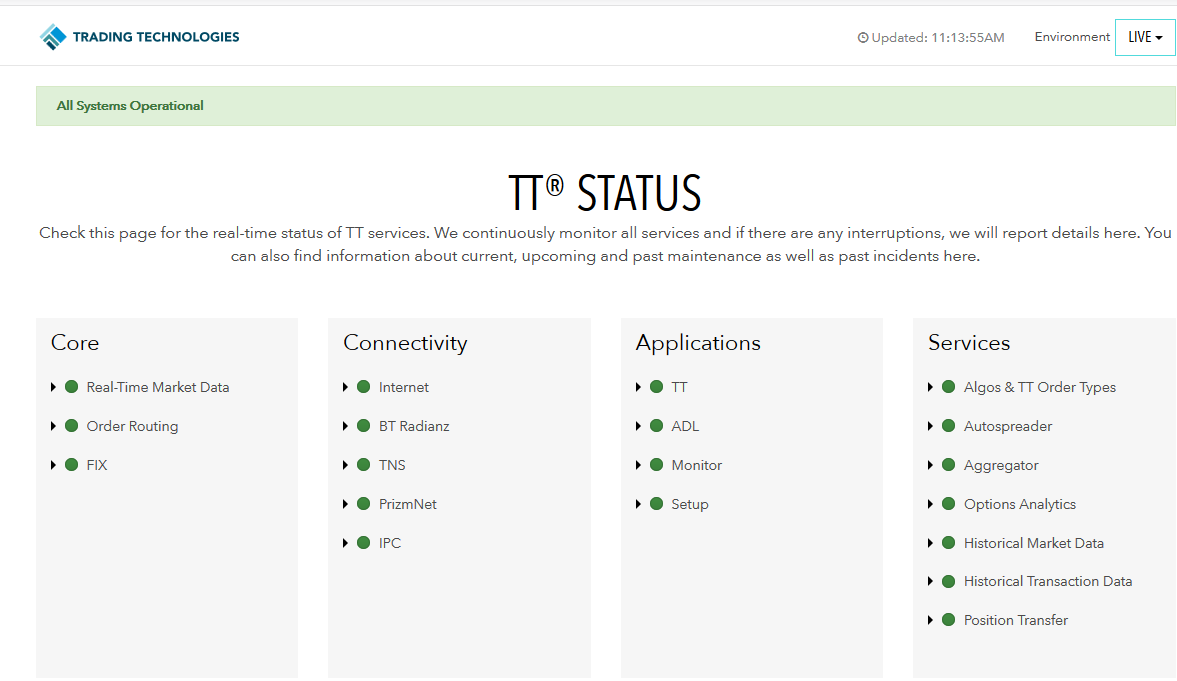Viewport: 1177px width, 681px height.
Task: Expand the Options Analytics arrow
Action: [x=930, y=505]
